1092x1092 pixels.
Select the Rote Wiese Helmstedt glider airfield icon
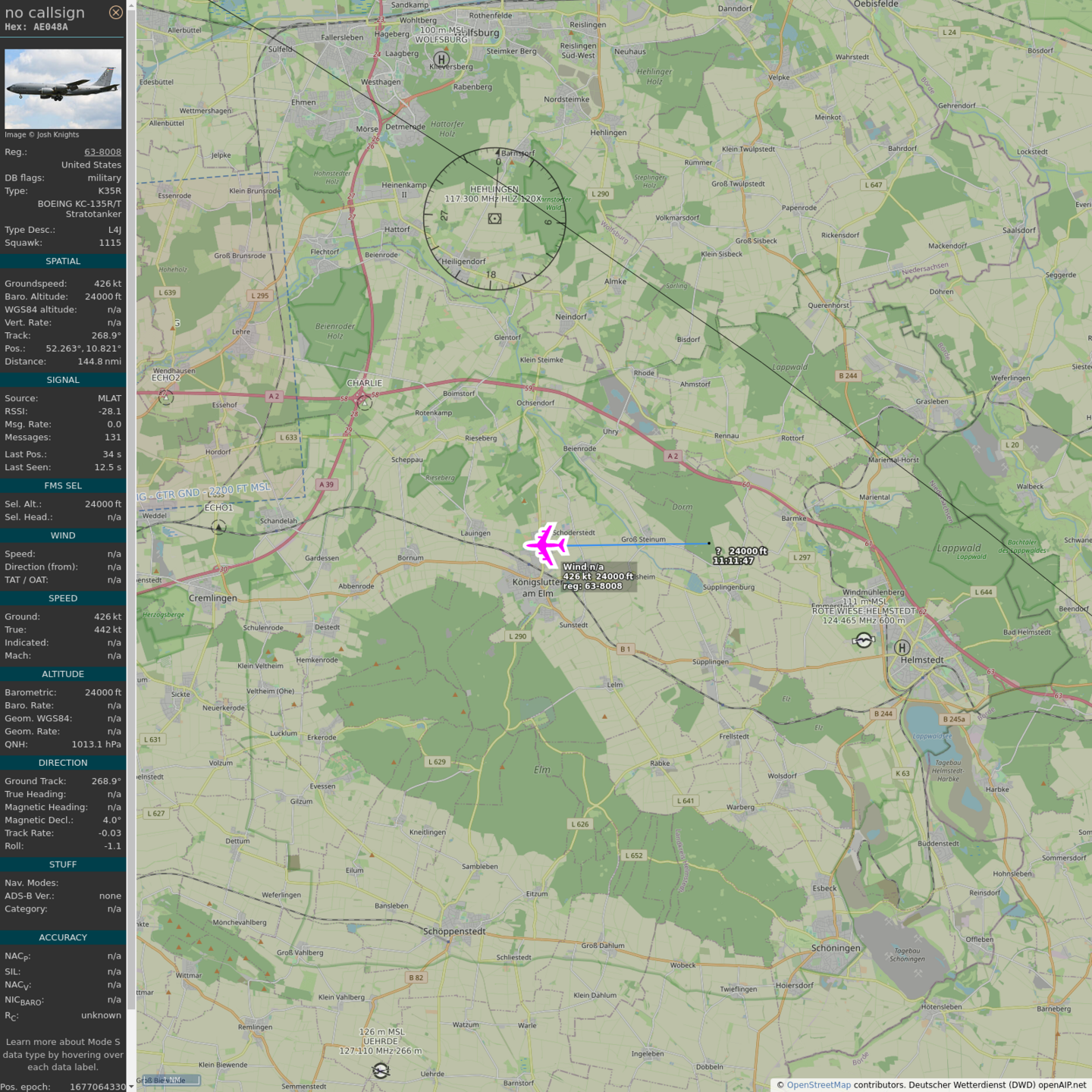click(x=863, y=641)
